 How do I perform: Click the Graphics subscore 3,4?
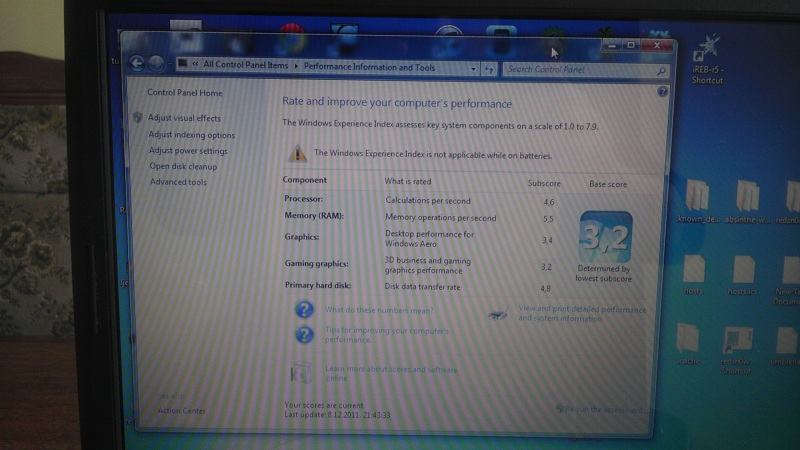click(547, 240)
